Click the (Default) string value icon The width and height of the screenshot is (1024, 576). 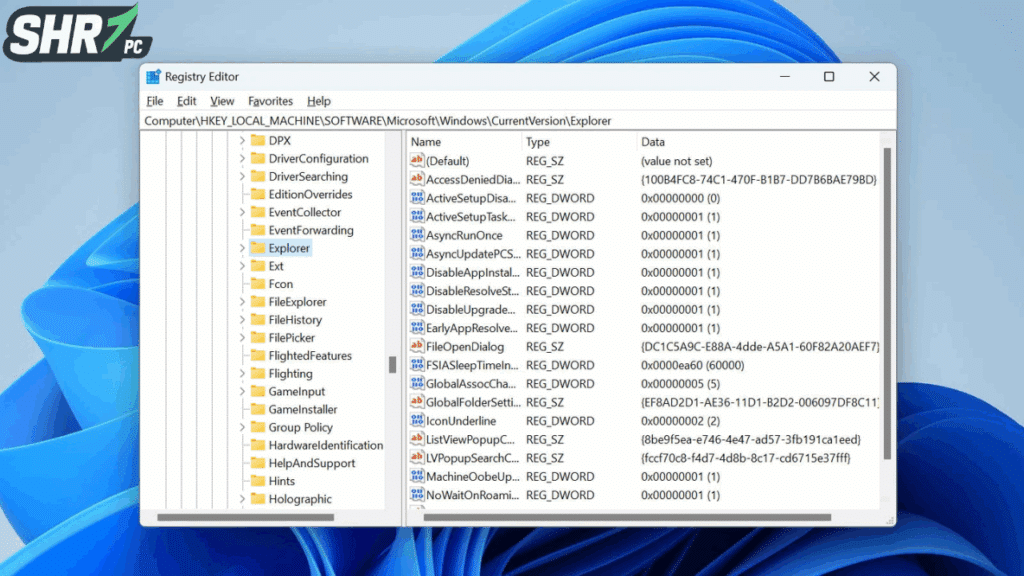pyautogui.click(x=417, y=160)
